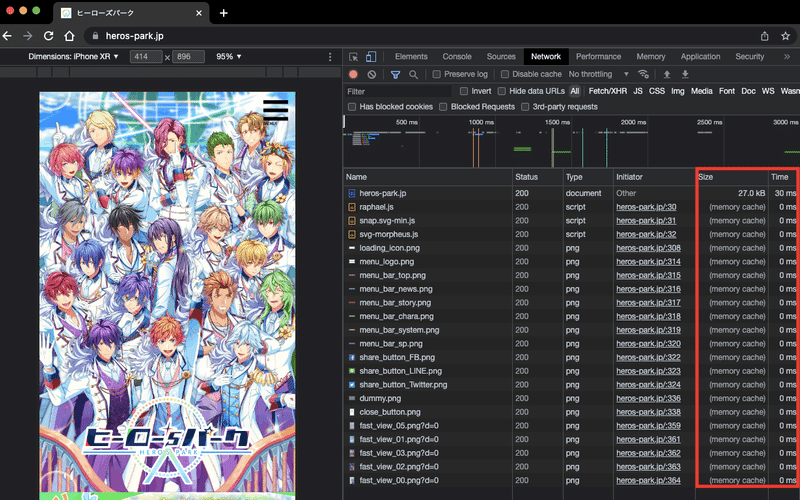Check Has blocked cookies
This screenshot has width=800, height=500.
(x=352, y=107)
